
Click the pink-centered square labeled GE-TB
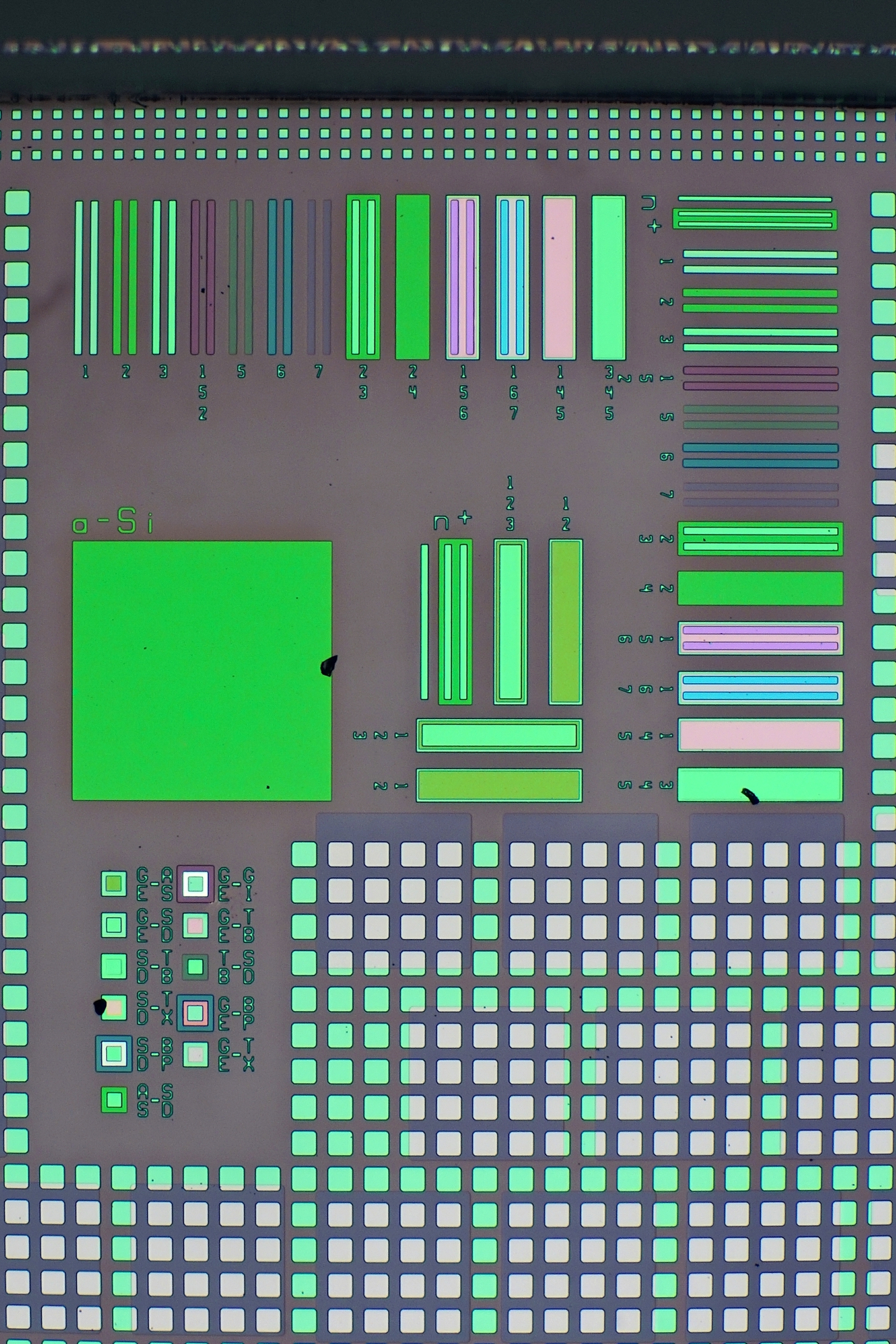coord(195,925)
